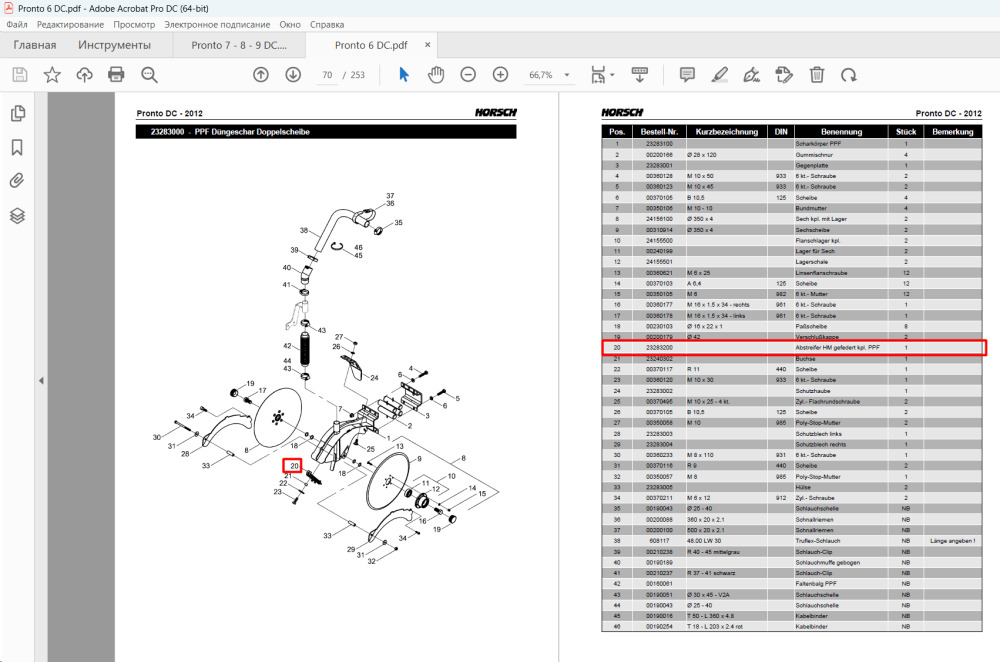Click the scrolling mode icon

point(640,75)
